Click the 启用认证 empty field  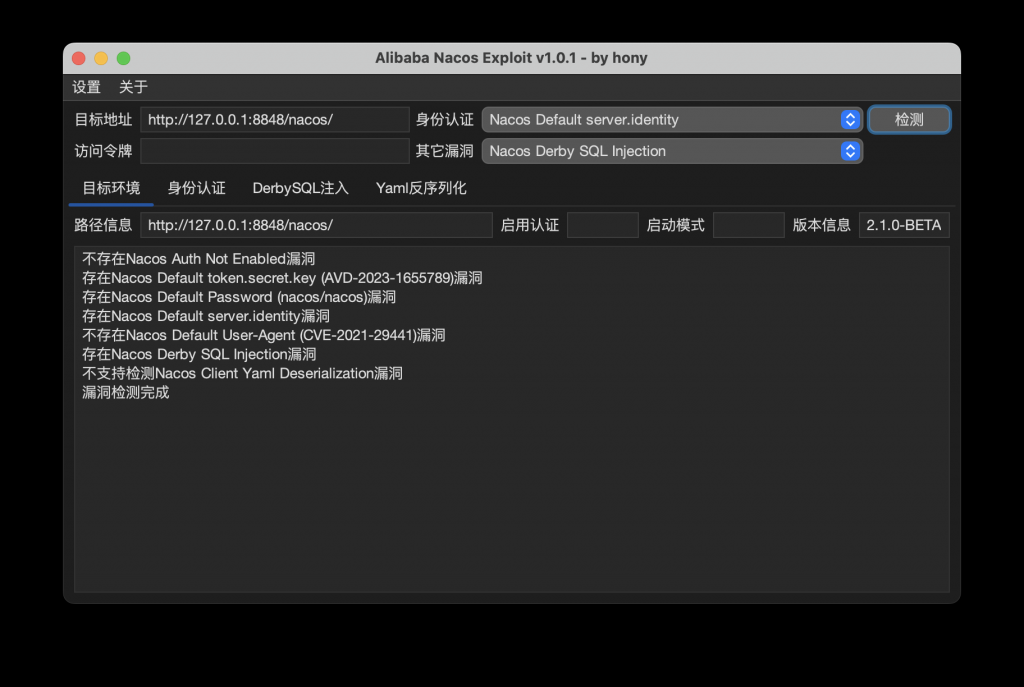[603, 225]
